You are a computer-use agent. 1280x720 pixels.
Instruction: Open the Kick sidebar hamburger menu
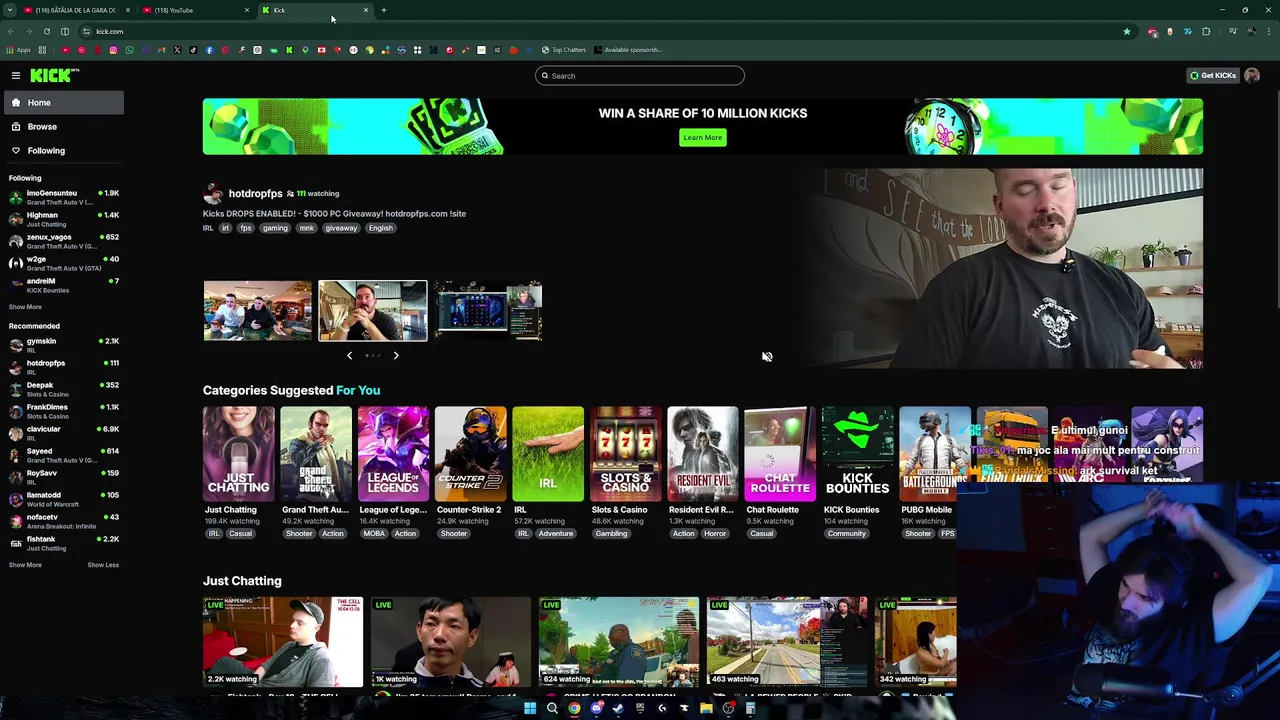point(16,75)
